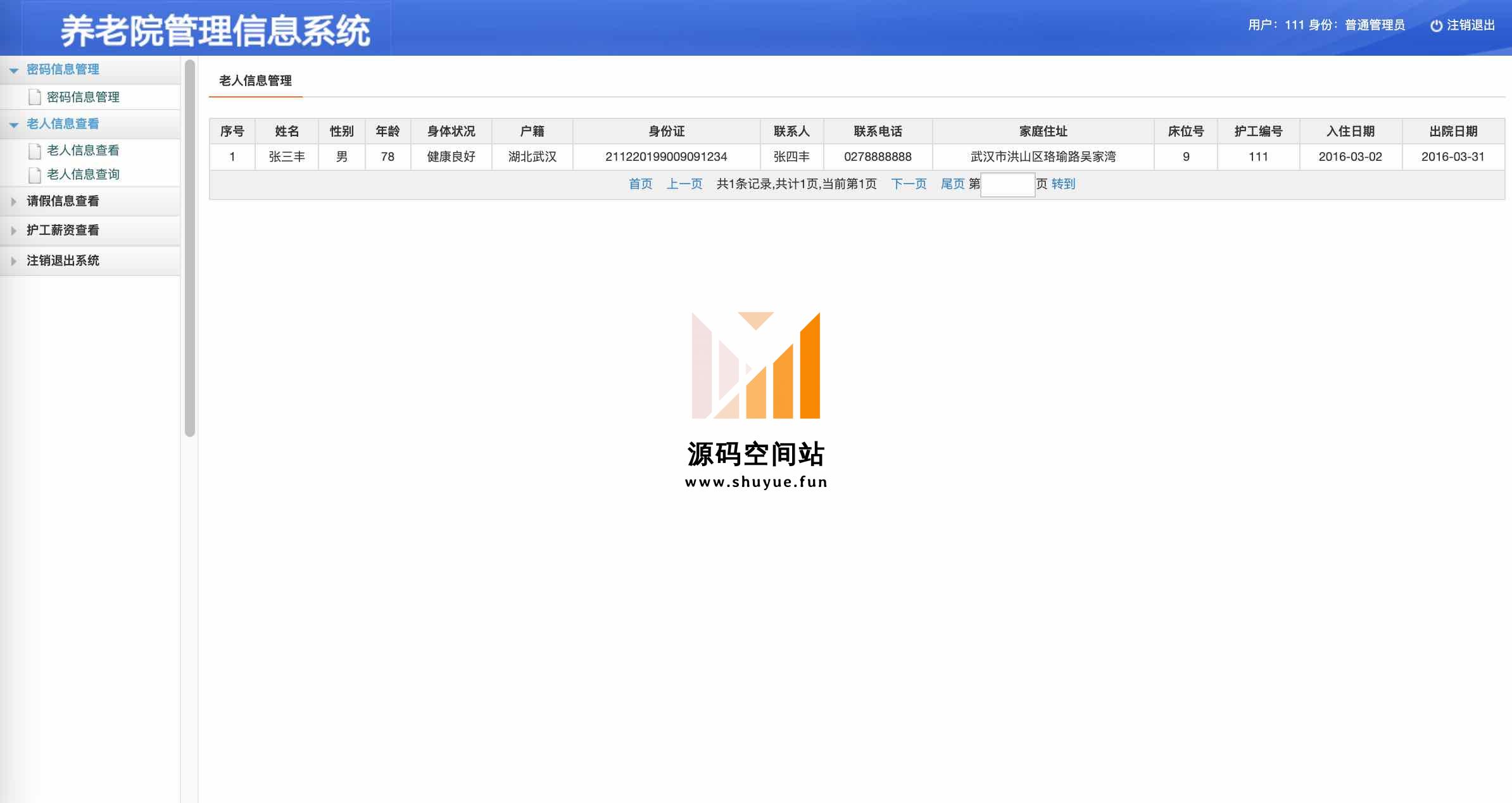
Task: Click the check-in date 2016-03-02
Action: (1351, 156)
